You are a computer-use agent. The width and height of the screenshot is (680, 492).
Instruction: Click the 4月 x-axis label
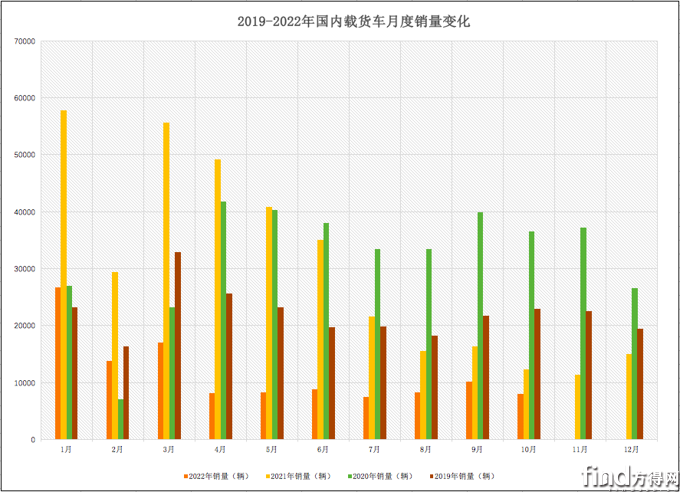pyautogui.click(x=220, y=449)
